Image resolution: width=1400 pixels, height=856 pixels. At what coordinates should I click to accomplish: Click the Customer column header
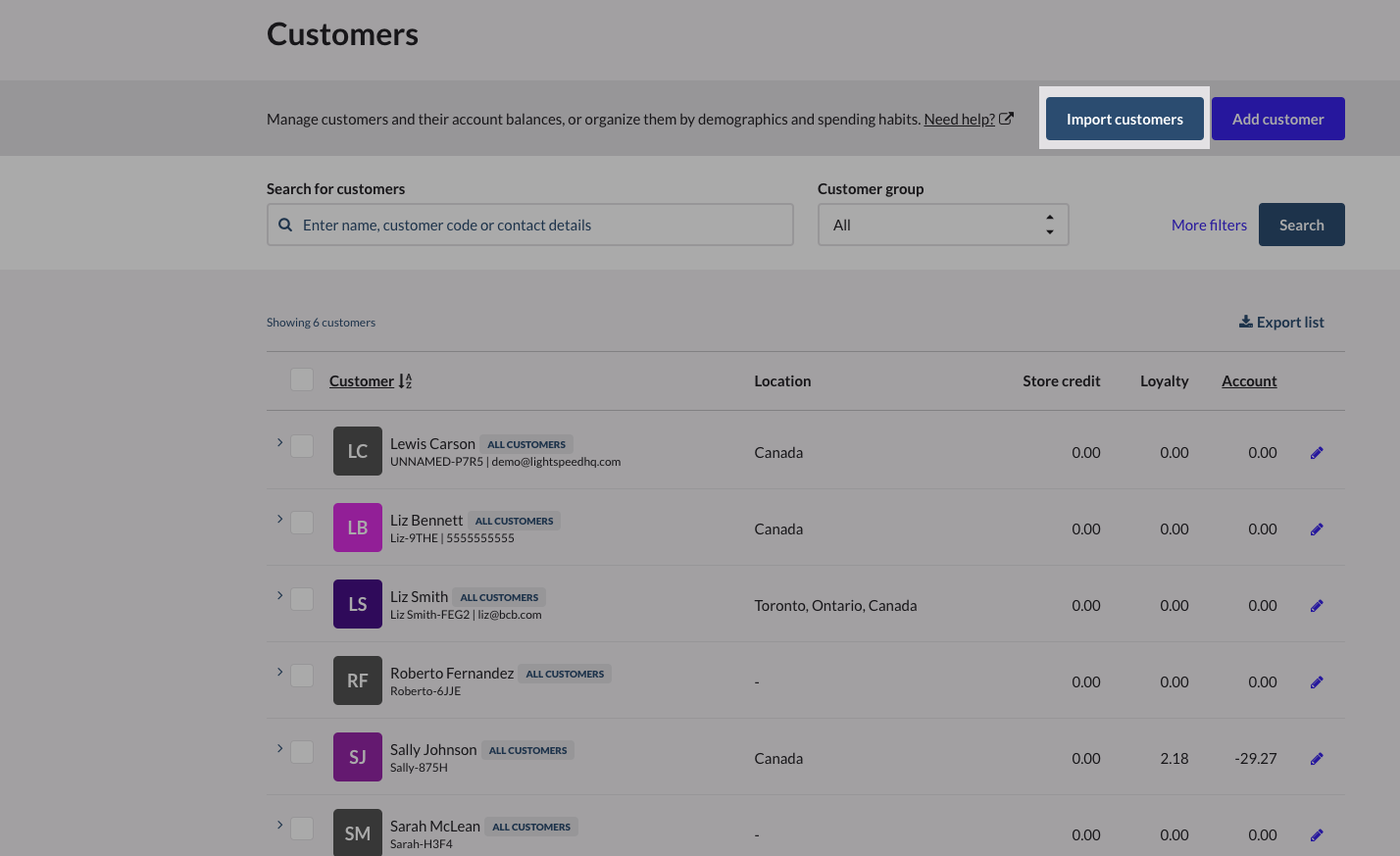click(x=362, y=380)
